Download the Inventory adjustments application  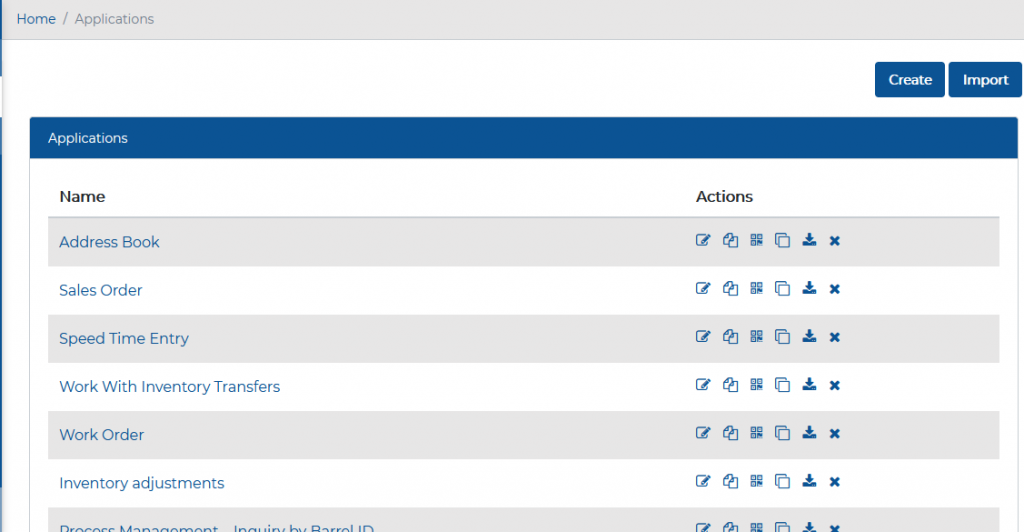click(810, 481)
